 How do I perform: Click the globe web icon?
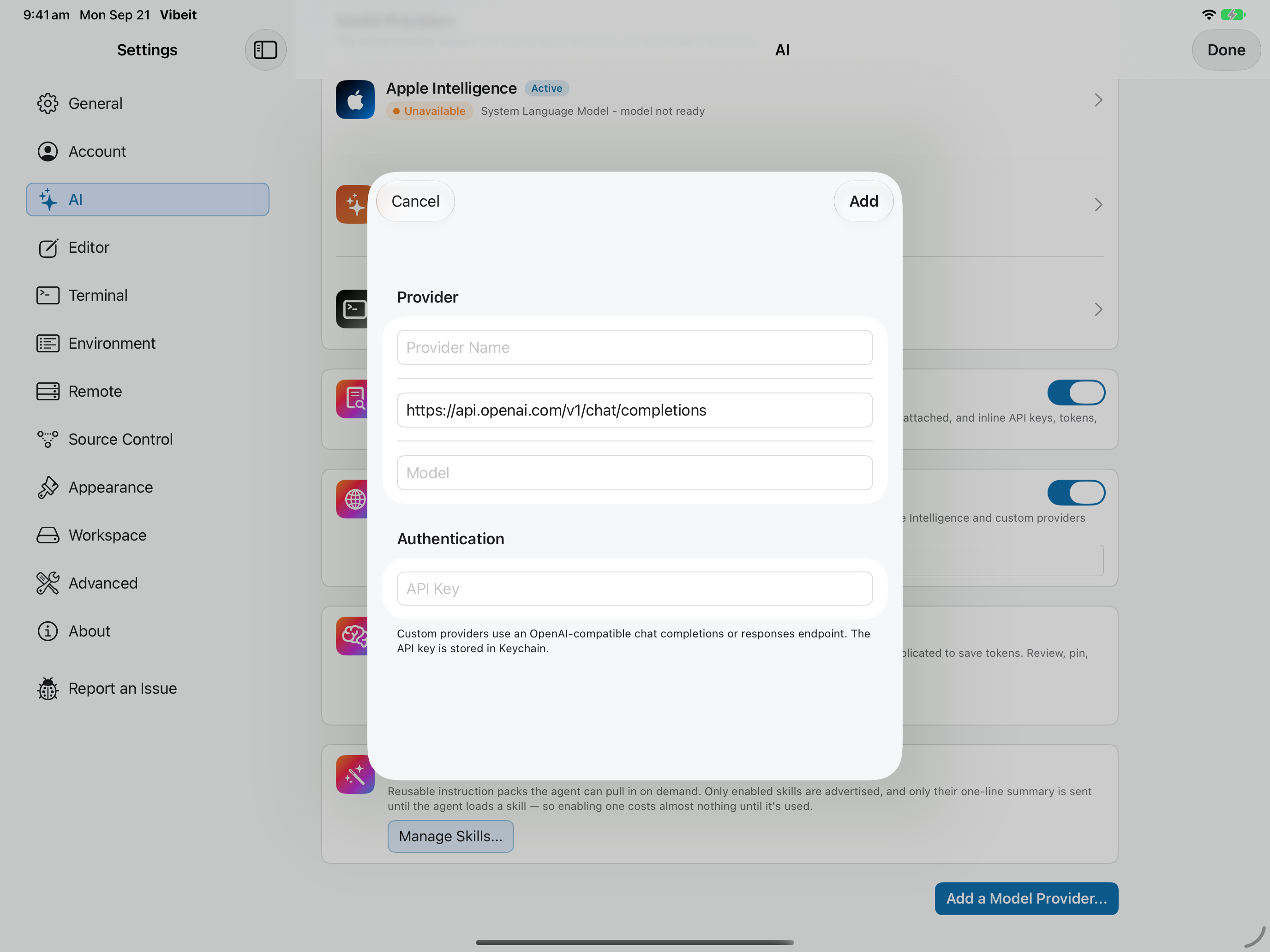(352, 499)
